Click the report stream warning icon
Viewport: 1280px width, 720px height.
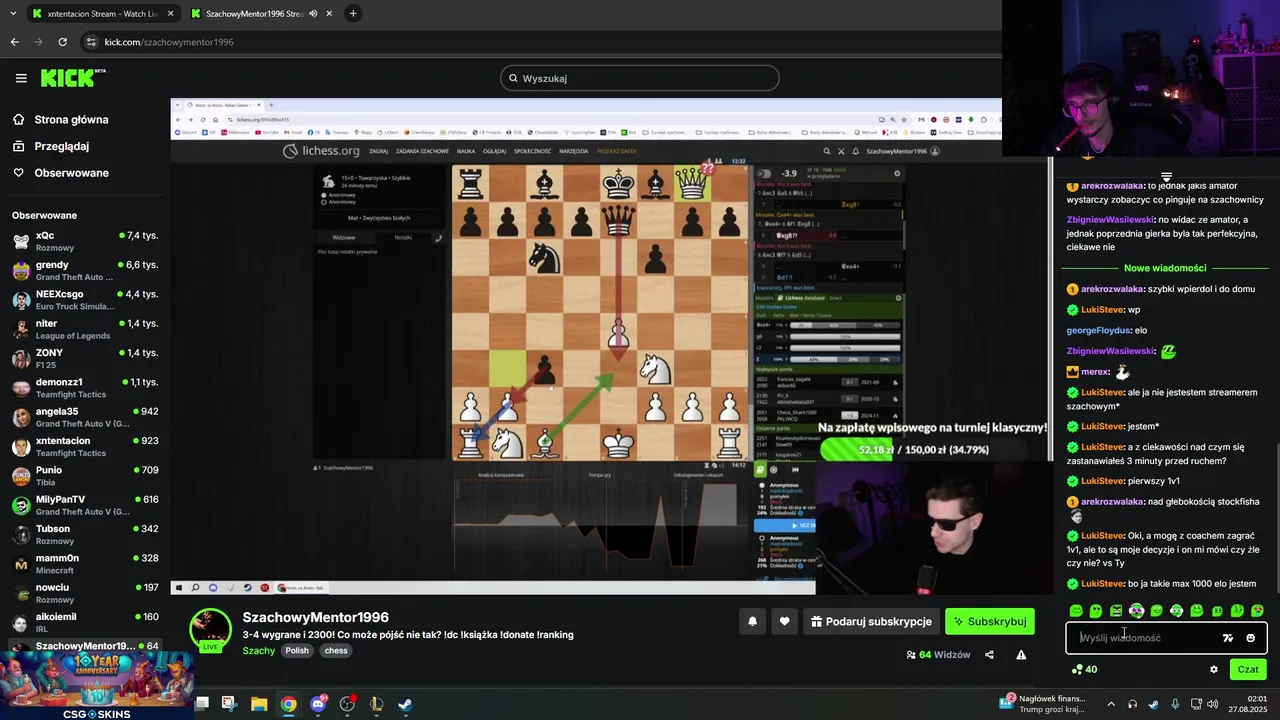1021,655
